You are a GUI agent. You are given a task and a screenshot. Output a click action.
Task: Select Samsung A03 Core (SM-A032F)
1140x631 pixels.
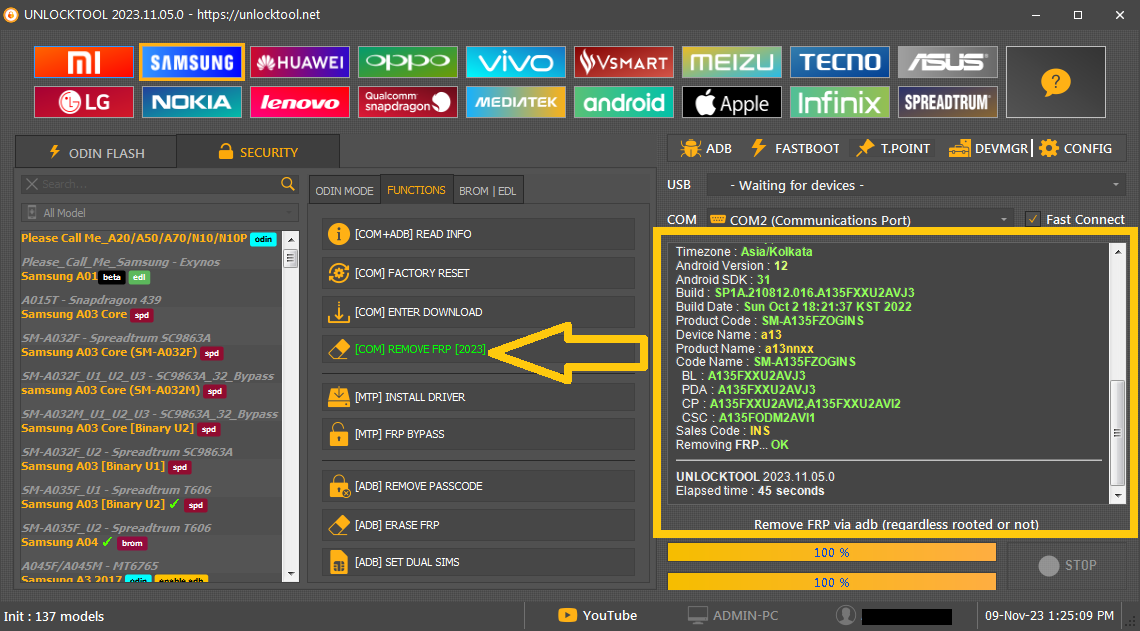[x=109, y=353]
